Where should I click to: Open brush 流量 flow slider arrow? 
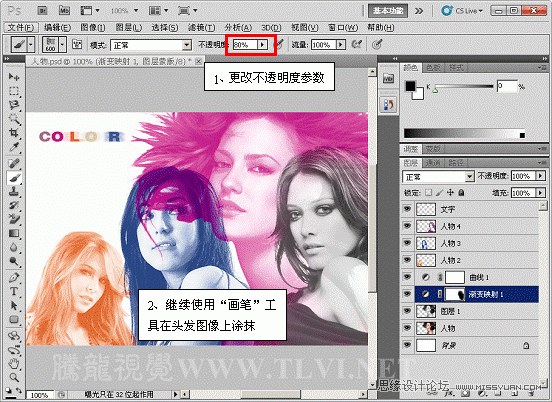(340, 45)
